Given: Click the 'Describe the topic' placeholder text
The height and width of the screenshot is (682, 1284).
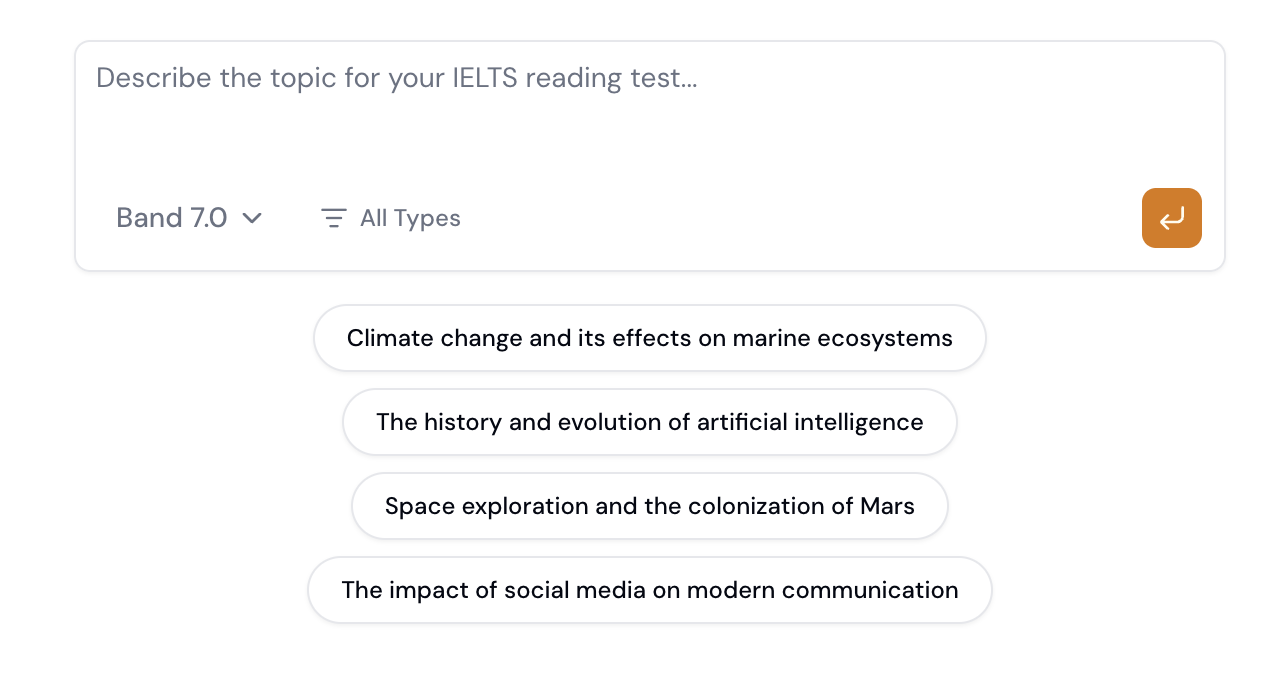Looking at the screenshot, I should 396,78.
